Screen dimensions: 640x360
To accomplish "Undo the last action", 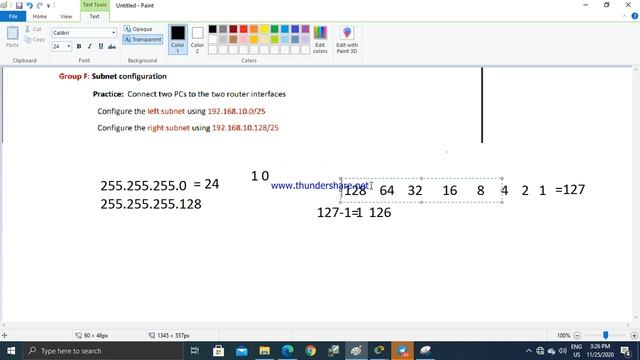I will pyautogui.click(x=29, y=5).
